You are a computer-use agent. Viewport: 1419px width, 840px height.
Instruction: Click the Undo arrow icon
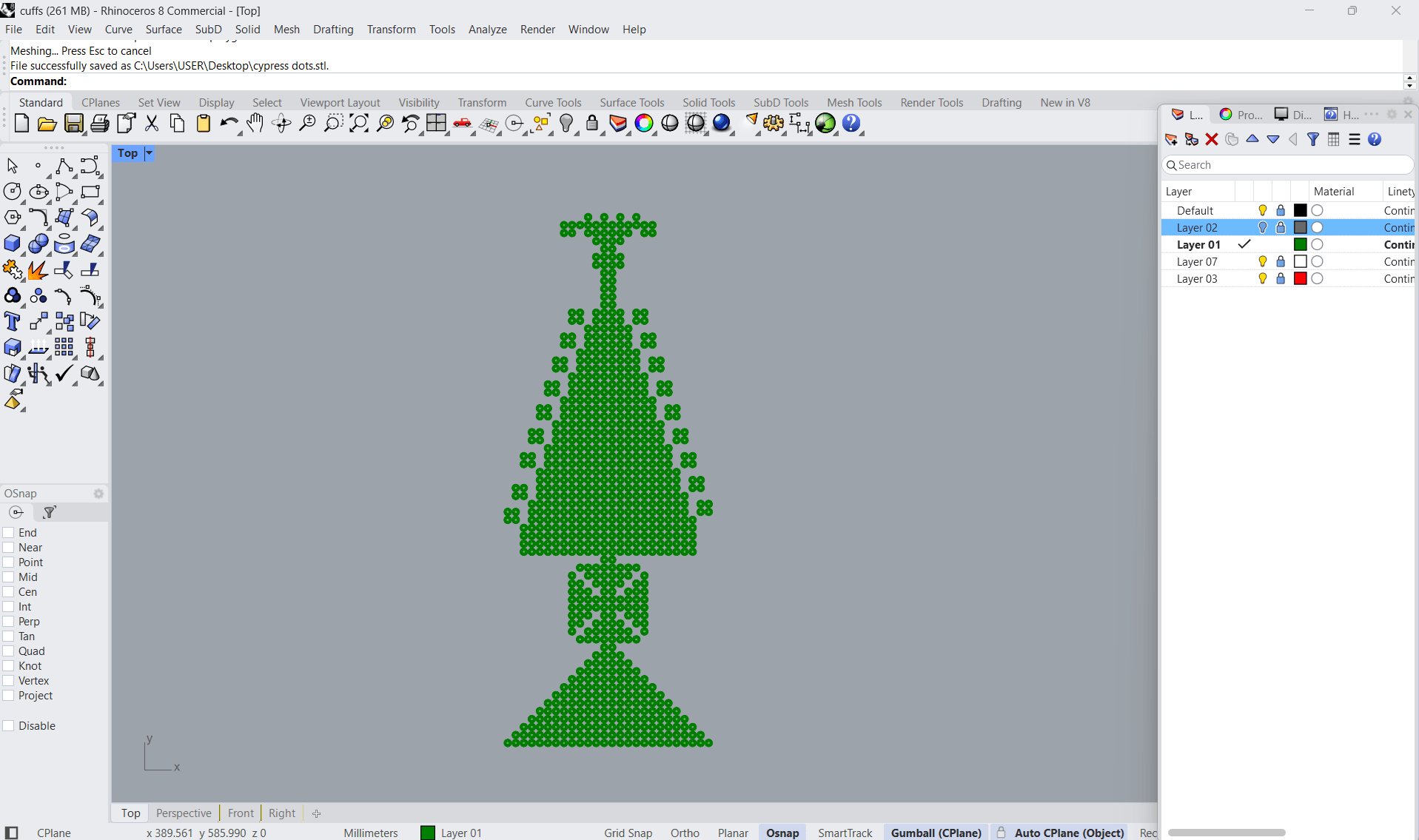(229, 124)
